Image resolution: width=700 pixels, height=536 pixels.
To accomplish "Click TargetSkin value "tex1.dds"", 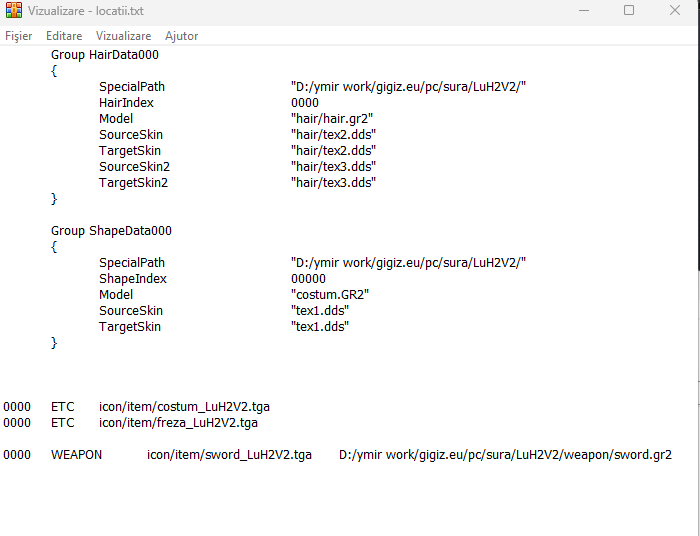I will tap(320, 327).
